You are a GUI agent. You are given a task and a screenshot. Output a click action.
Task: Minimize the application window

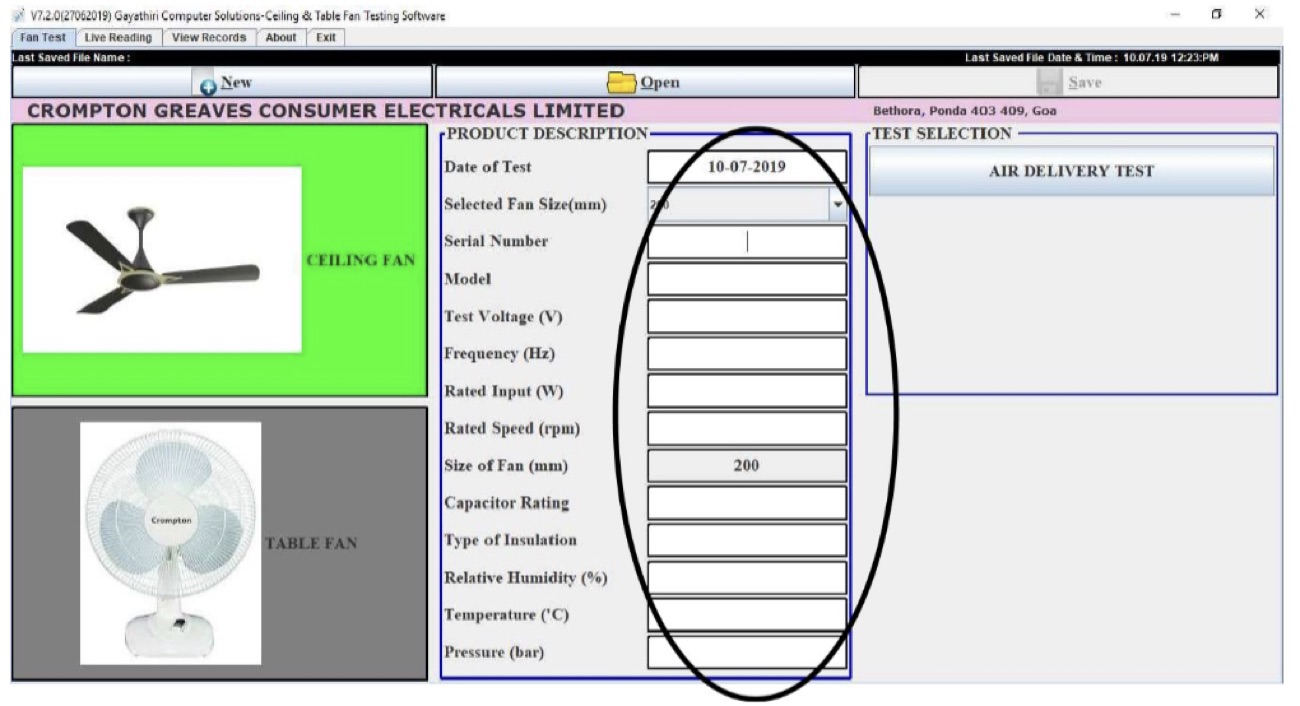point(1175,14)
